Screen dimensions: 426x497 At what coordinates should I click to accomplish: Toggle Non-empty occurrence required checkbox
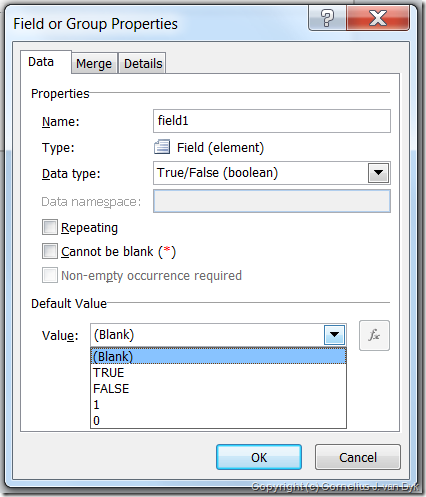[50, 275]
